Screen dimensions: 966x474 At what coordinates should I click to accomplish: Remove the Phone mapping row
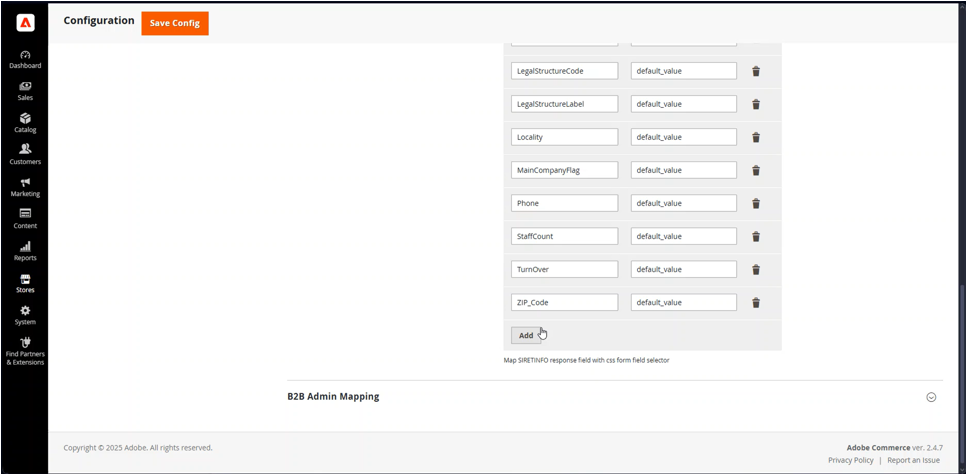[756, 203]
